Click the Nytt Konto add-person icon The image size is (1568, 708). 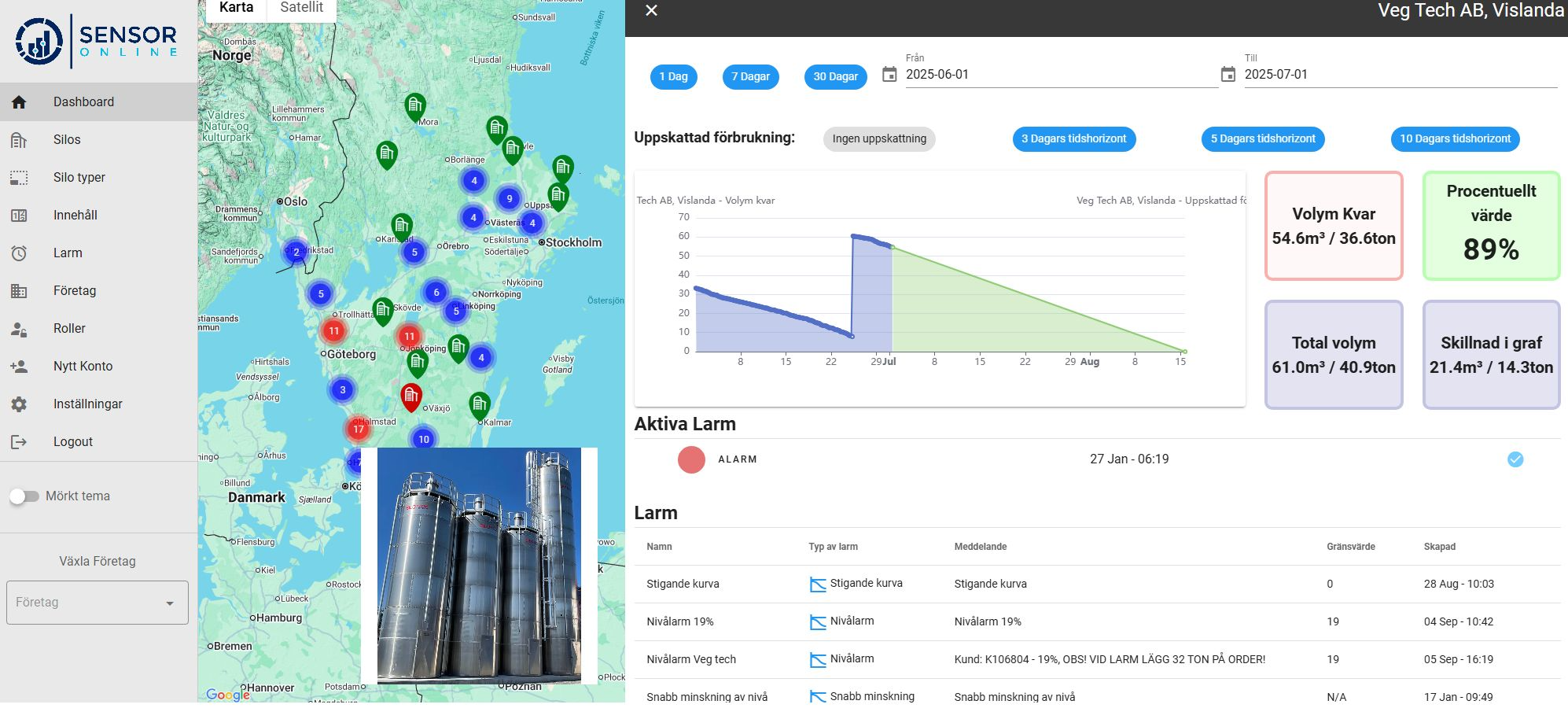19,367
